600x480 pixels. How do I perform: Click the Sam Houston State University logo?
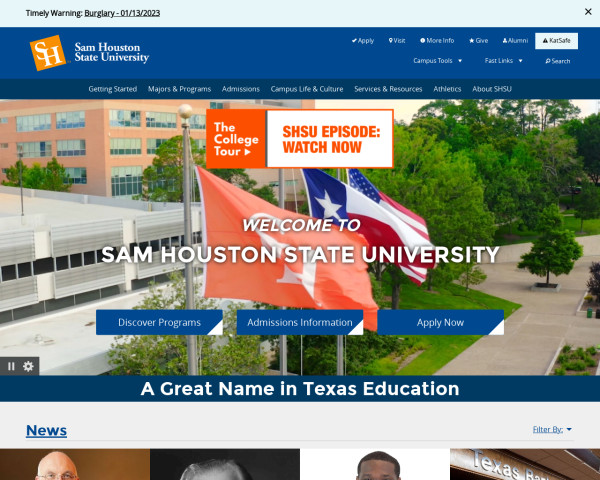click(x=89, y=53)
